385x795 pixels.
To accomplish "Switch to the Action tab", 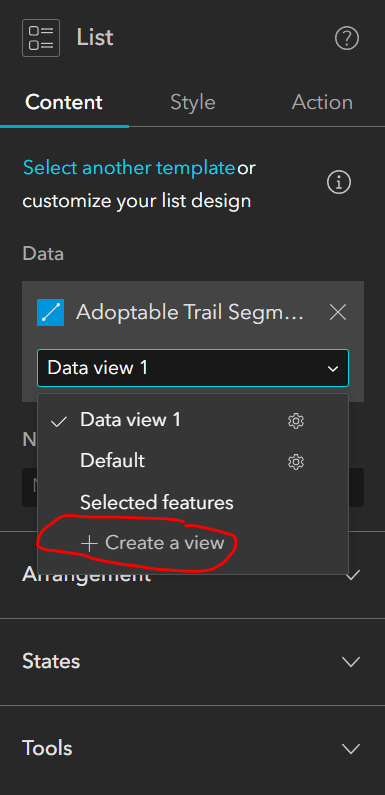I will pyautogui.click(x=322, y=102).
